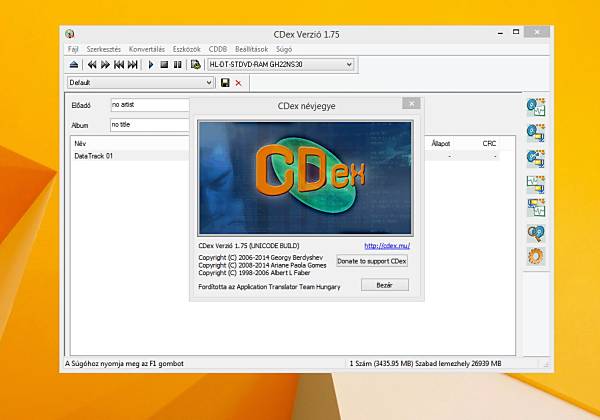
Task: Minimize the CDex main window
Action: (x=500, y=33)
